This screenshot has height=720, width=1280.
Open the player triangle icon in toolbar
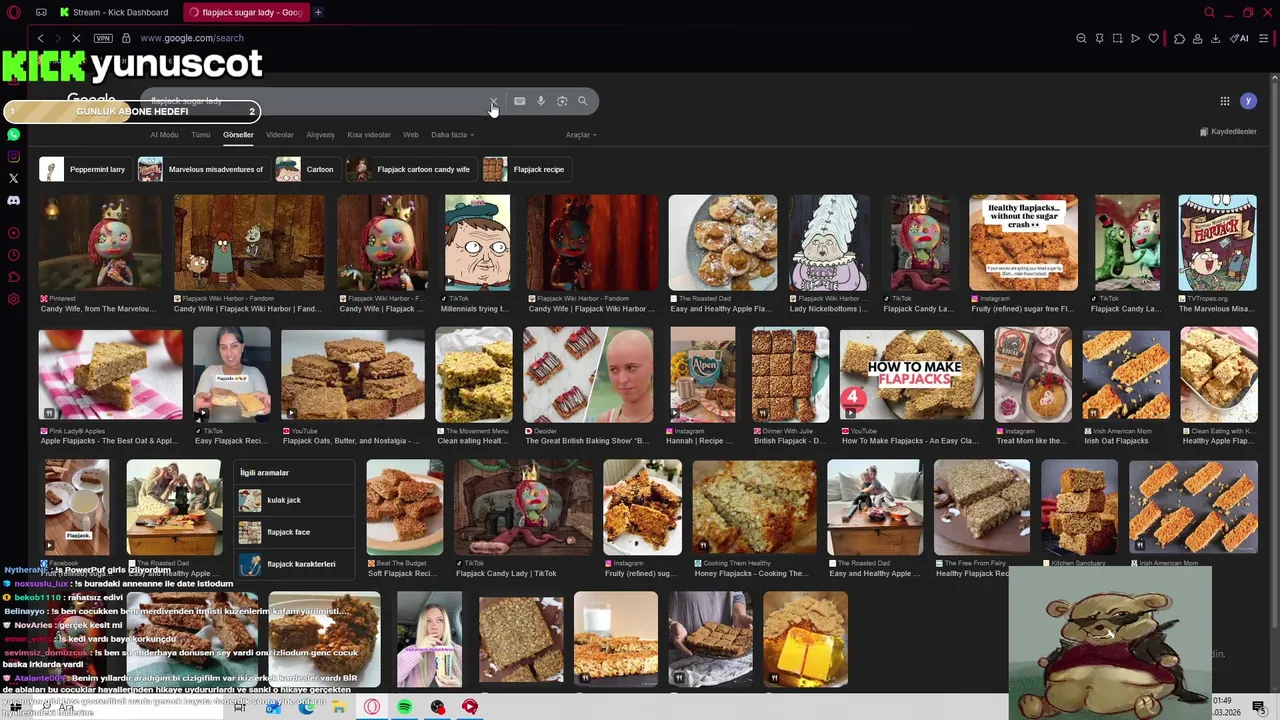(1135, 38)
